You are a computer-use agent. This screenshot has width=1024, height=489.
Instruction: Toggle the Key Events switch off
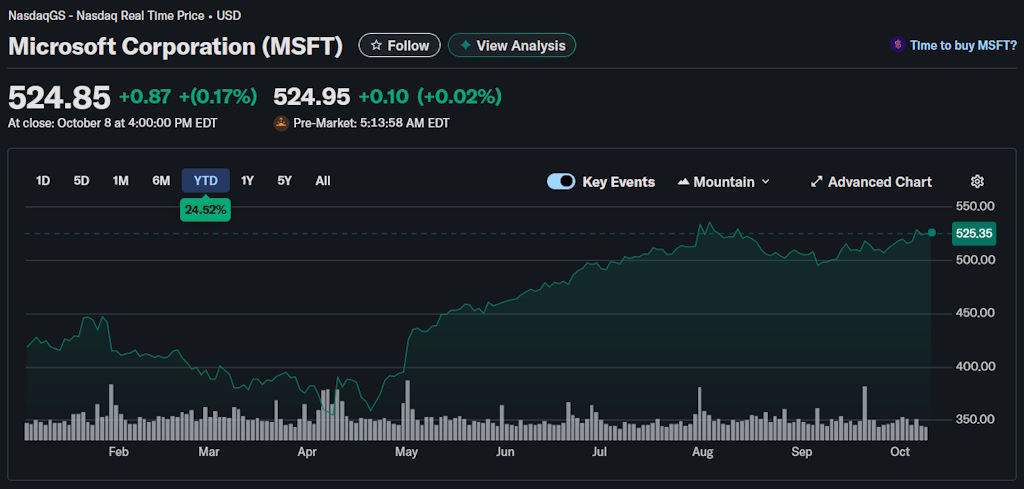coord(561,182)
